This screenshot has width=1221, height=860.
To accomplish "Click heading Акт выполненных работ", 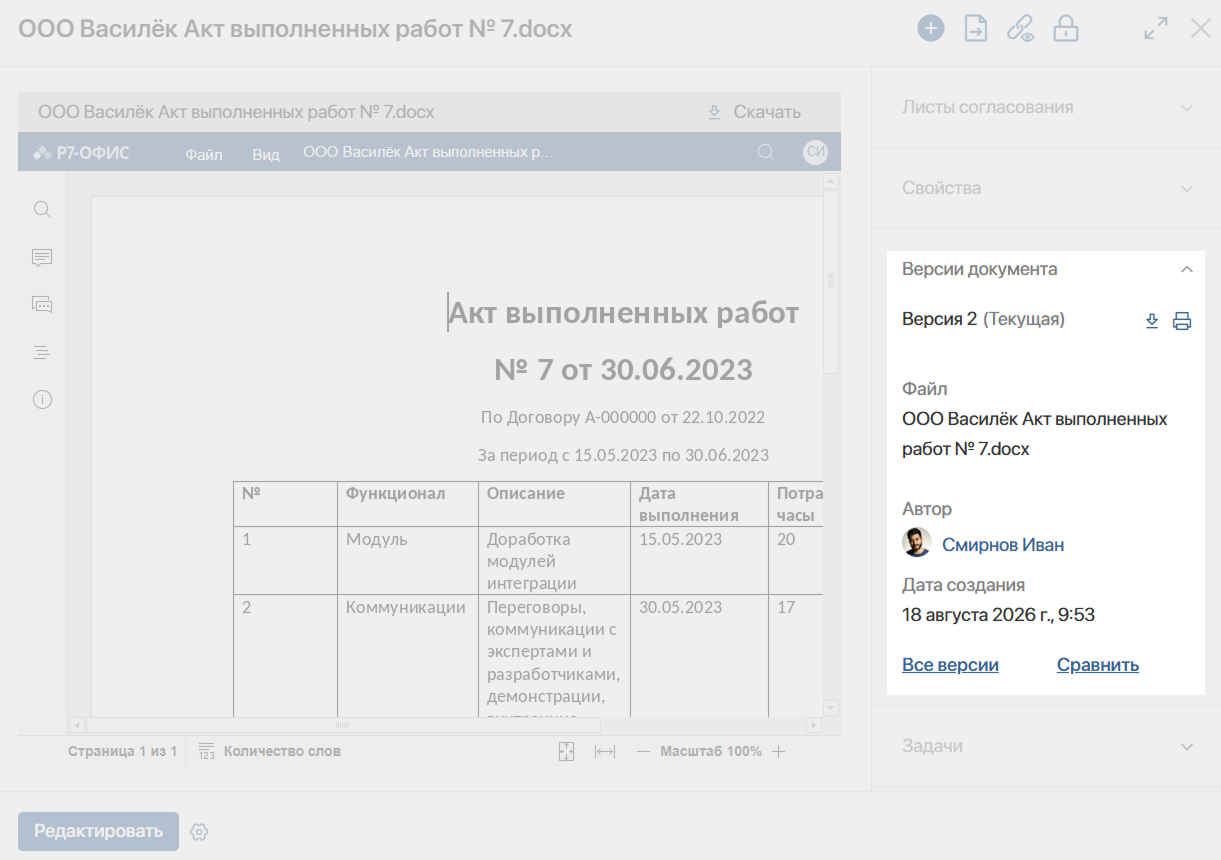I will click(624, 313).
